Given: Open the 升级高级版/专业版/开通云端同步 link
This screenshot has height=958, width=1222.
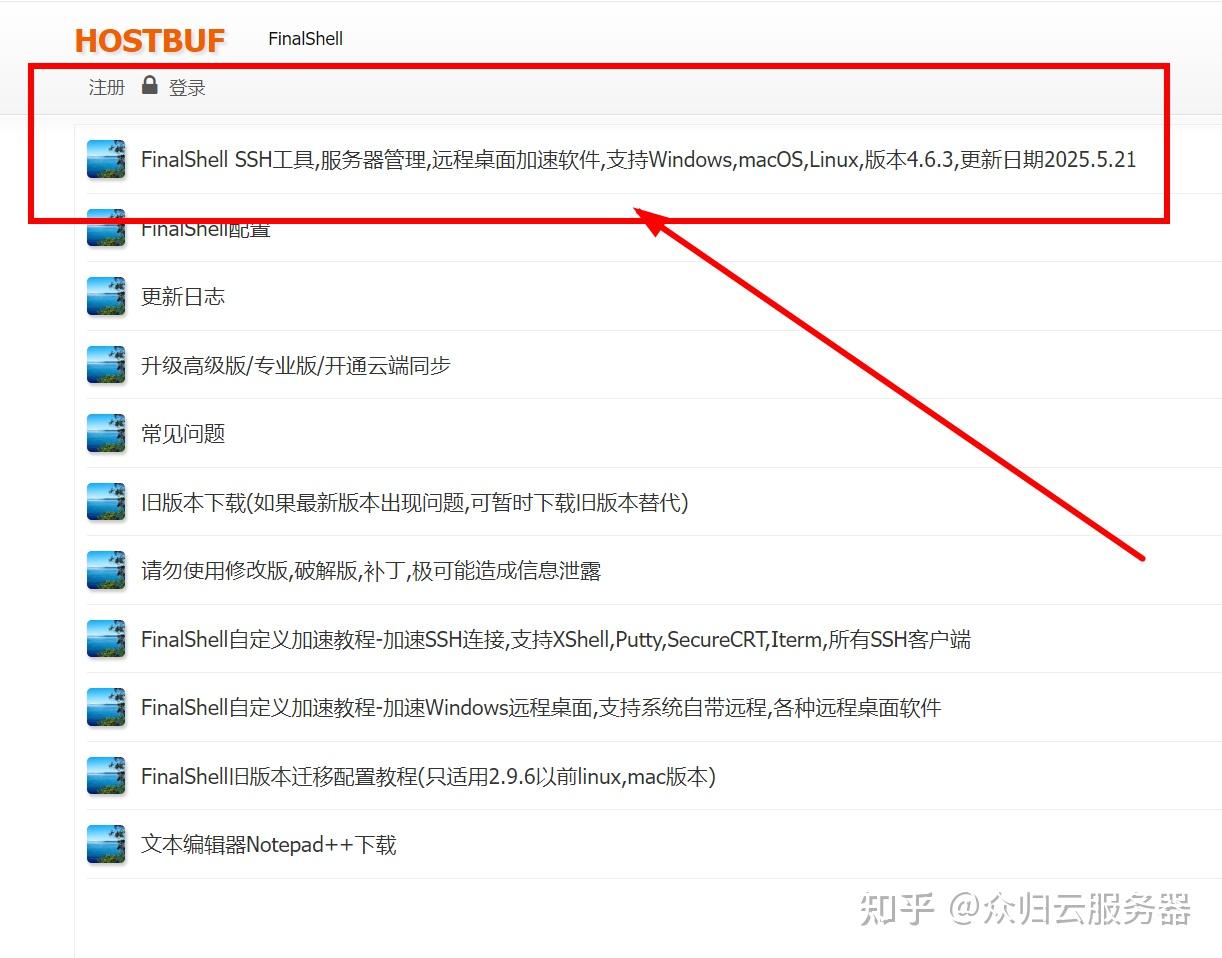Looking at the screenshot, I should point(295,365).
